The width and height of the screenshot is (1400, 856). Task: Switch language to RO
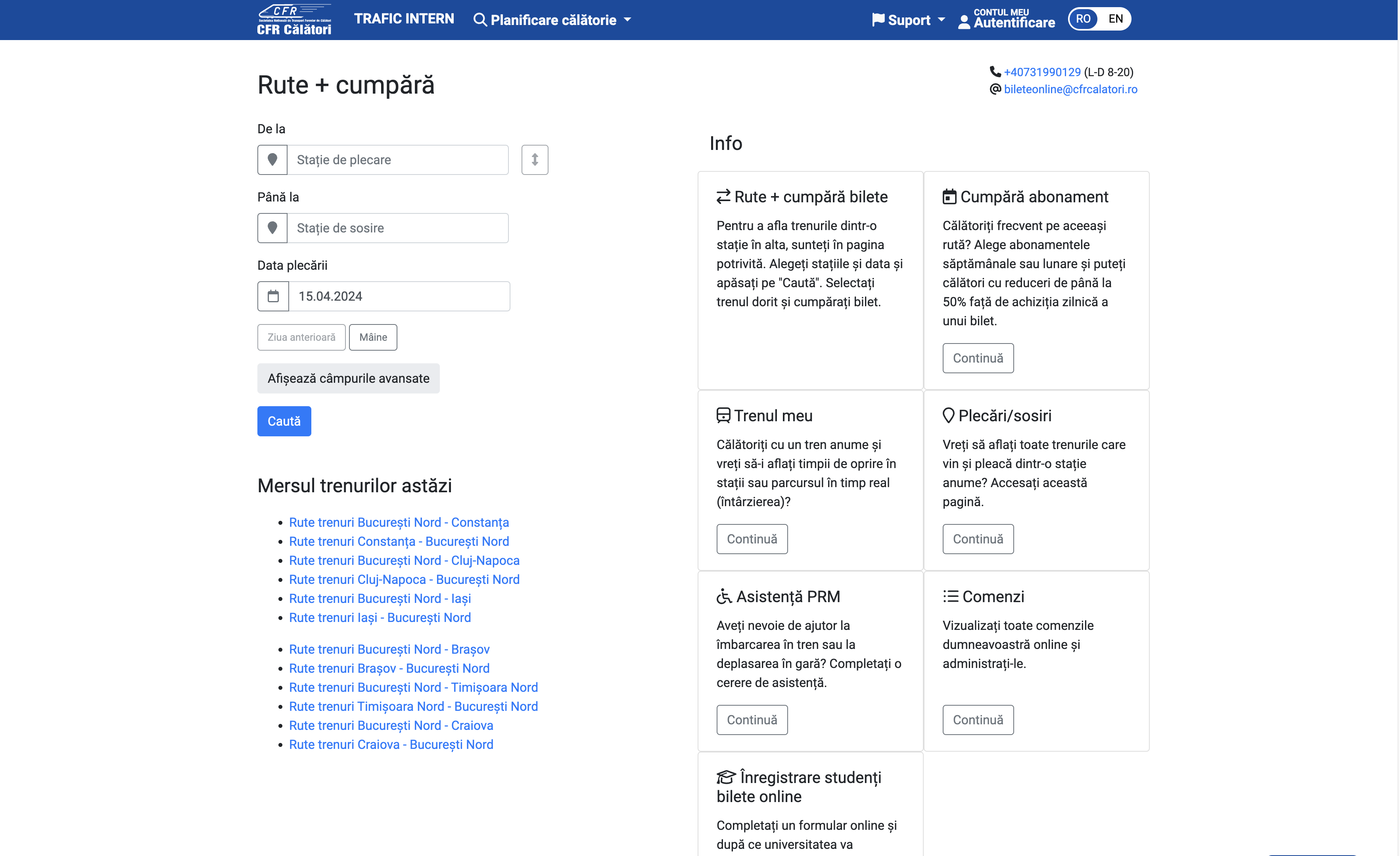point(1083,19)
